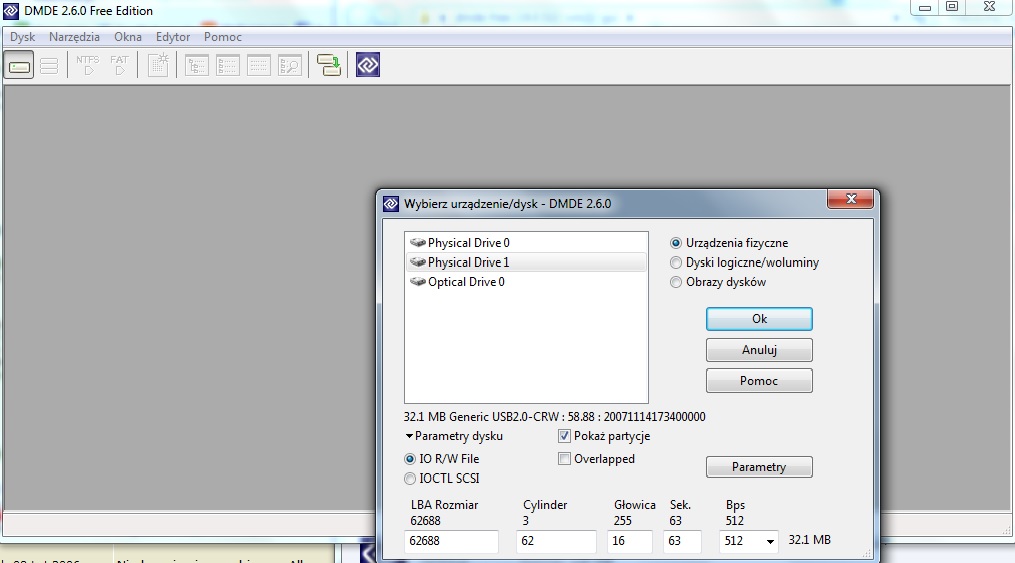Click the search in list icon
Viewport: 1015px width, 563px height.
click(290, 65)
